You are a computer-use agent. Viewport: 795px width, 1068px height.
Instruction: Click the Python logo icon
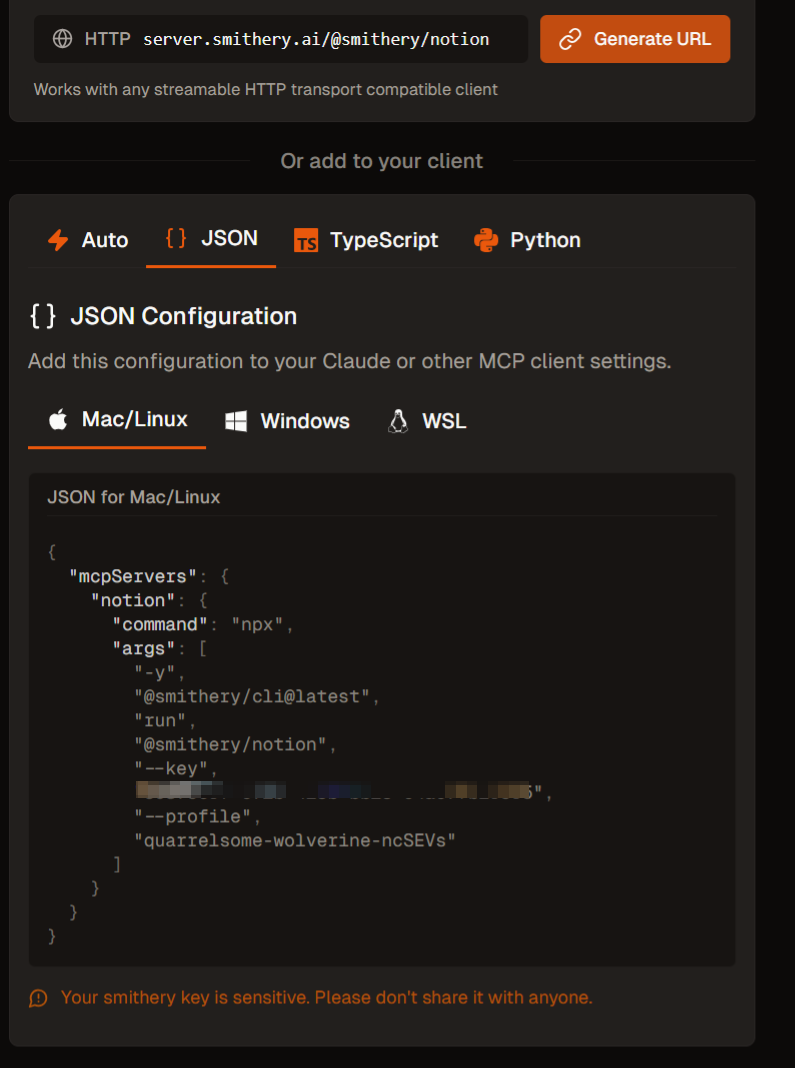pos(486,240)
